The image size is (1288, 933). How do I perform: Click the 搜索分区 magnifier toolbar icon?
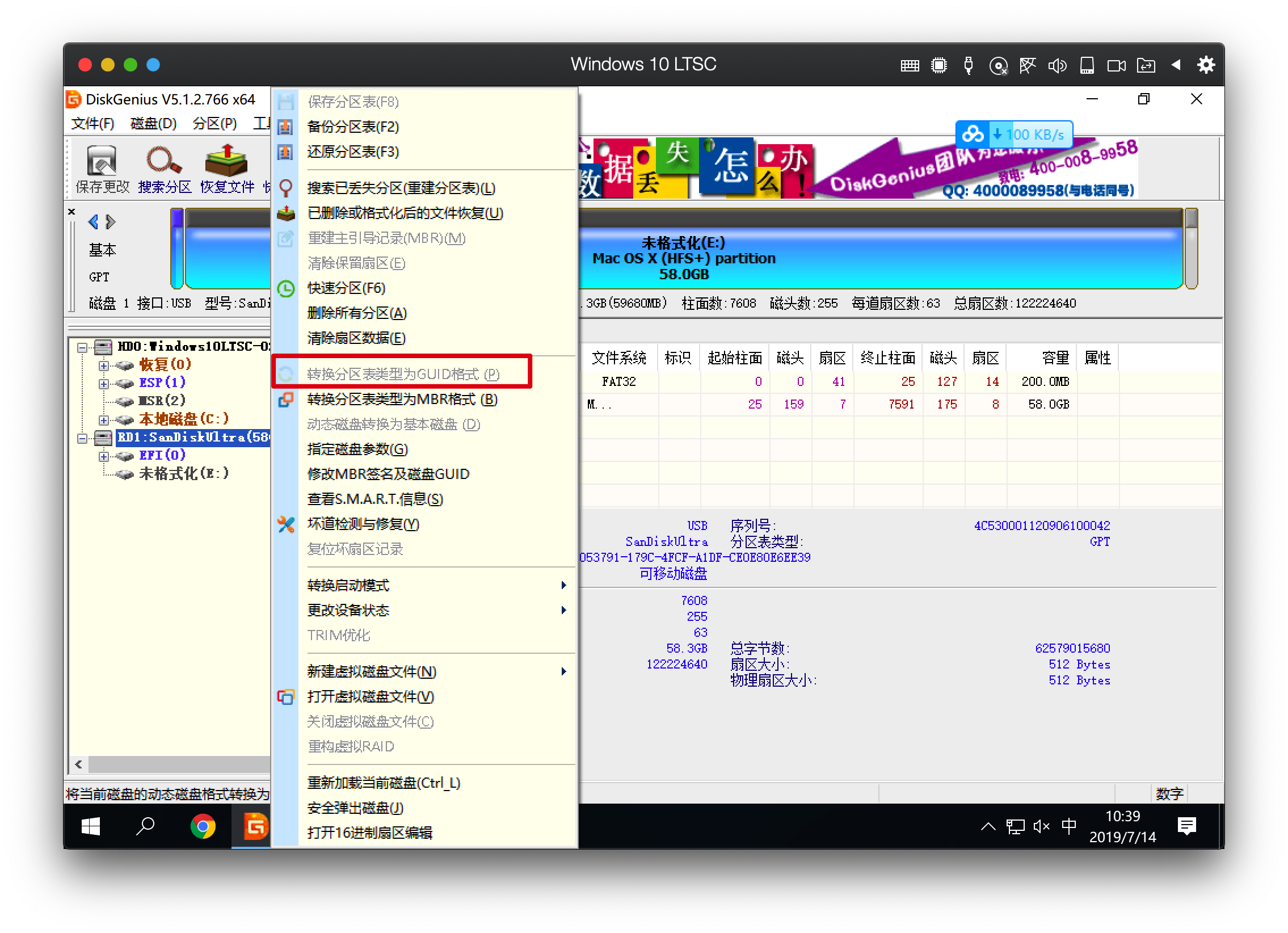pos(164,169)
